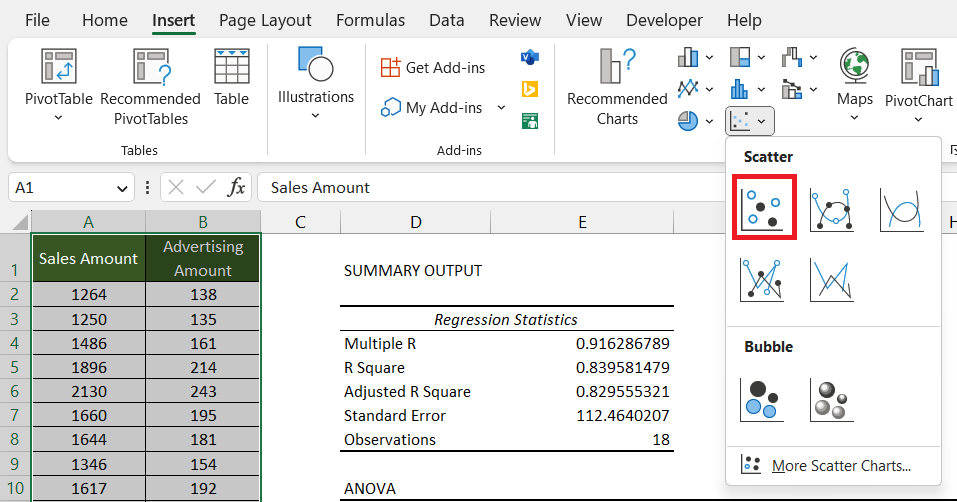This screenshot has width=957, height=502.
Task: Open the My Add-ins dropdown arrow
Action: coord(501,107)
